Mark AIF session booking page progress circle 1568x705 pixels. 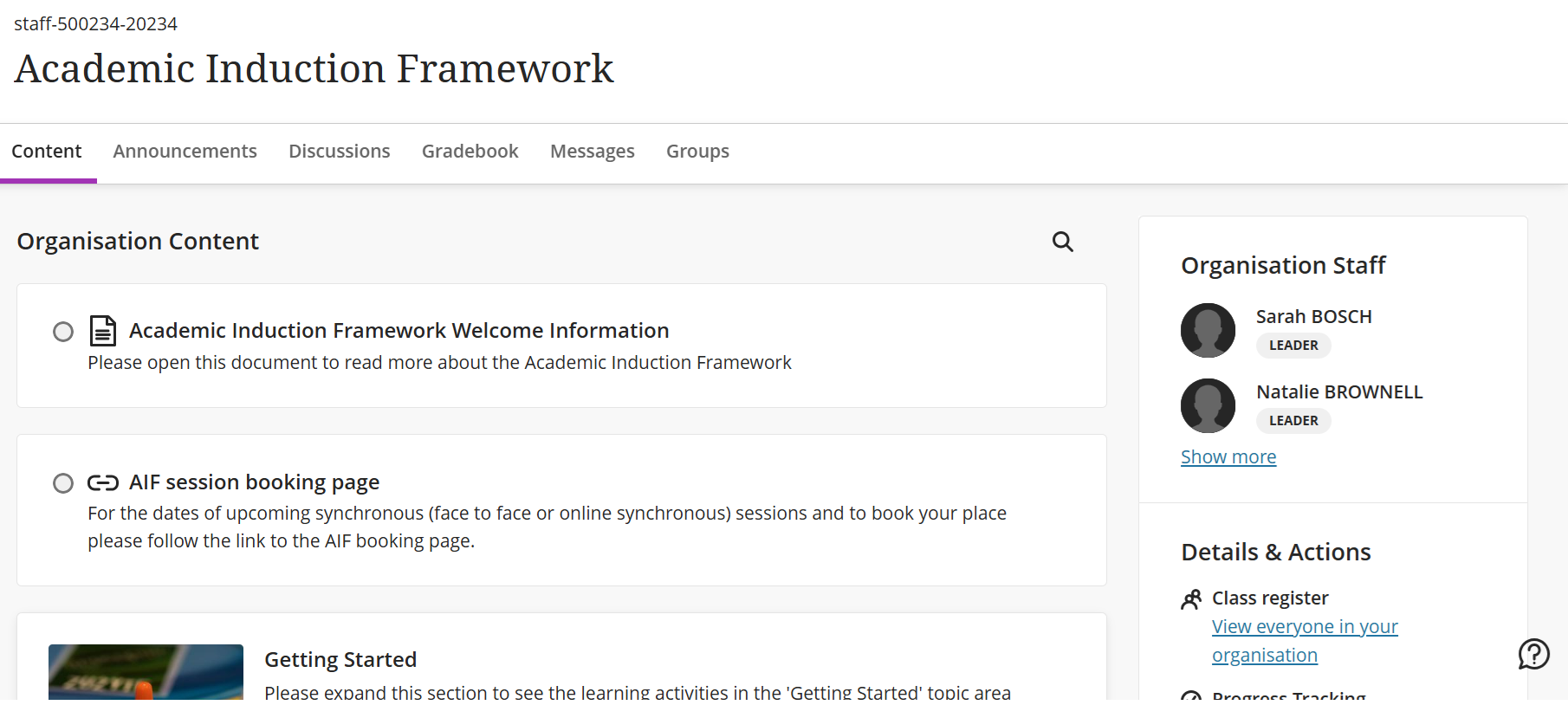point(63,483)
